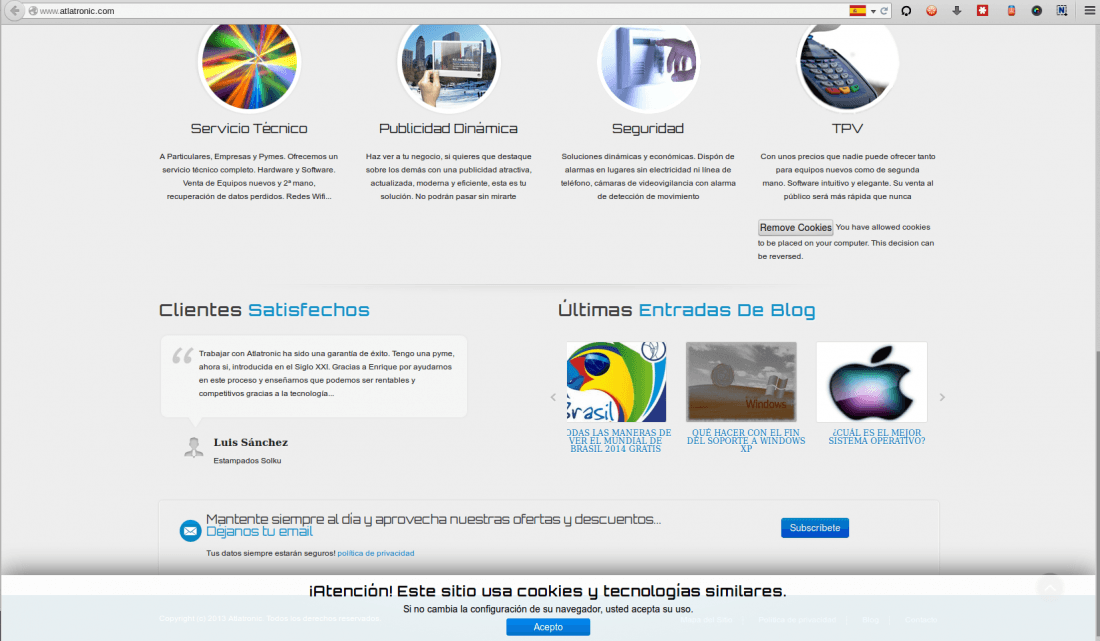Image resolution: width=1100 pixels, height=641 pixels.
Task: Open the dropdown arrow next to the flag
Action: pyautogui.click(x=873, y=11)
